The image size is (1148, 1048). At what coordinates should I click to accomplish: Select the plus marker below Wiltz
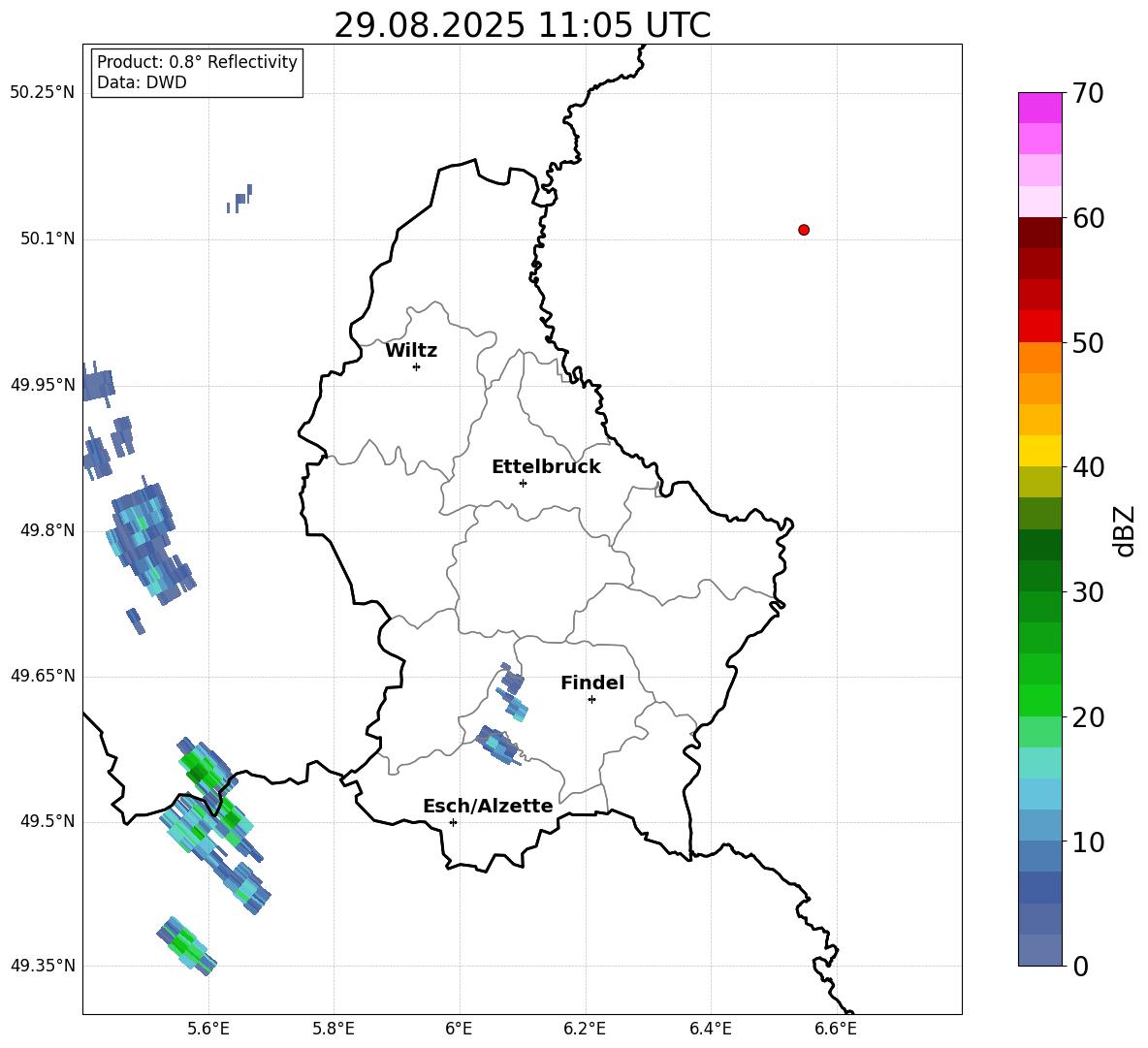click(417, 367)
